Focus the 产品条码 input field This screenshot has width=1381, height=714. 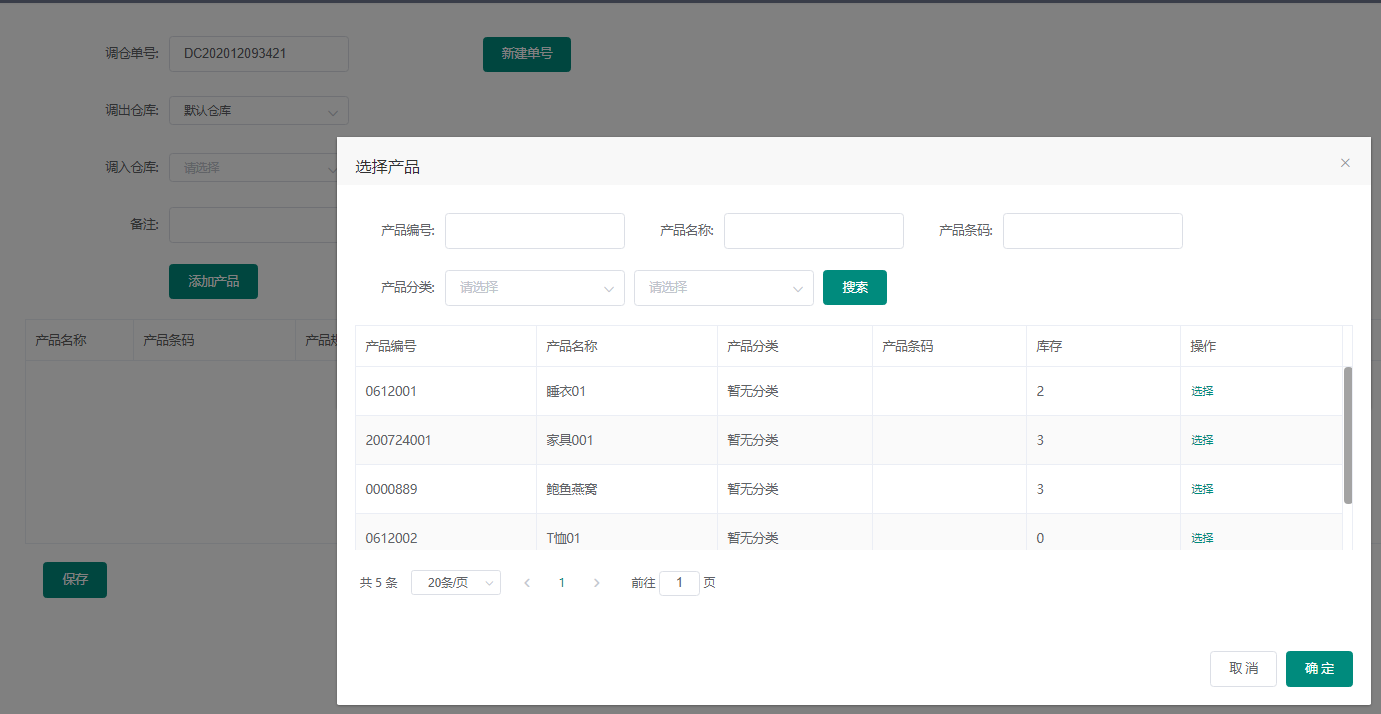(x=1092, y=231)
